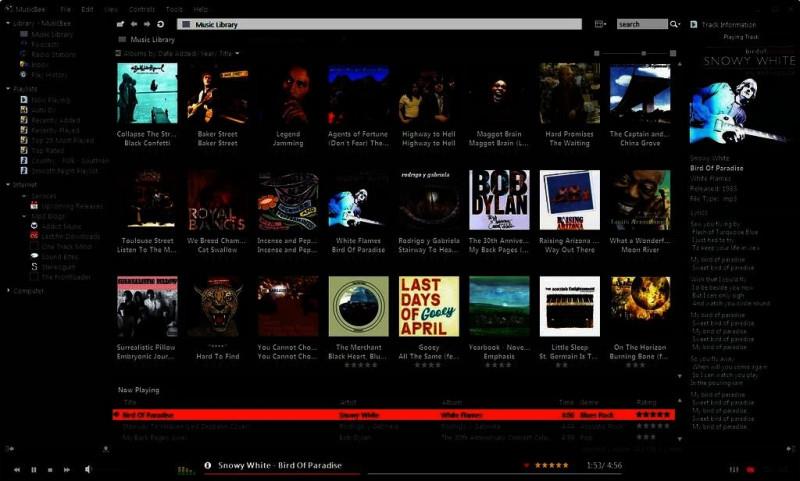
Task: Click the lock-tab icon left of back arrow
Action: 120,24
